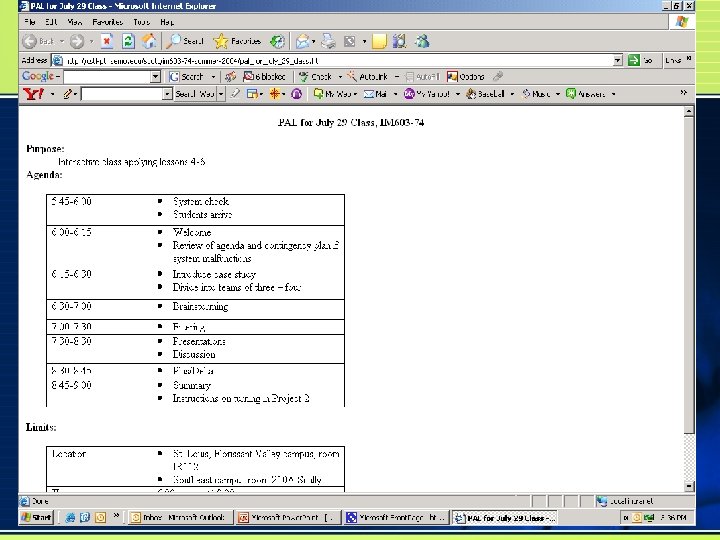Open the Favorites menu
Viewport: 720px width, 540px height.
tap(107, 22)
